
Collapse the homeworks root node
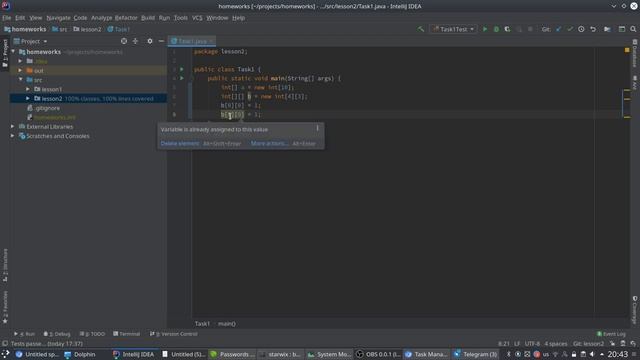click(x=13, y=52)
